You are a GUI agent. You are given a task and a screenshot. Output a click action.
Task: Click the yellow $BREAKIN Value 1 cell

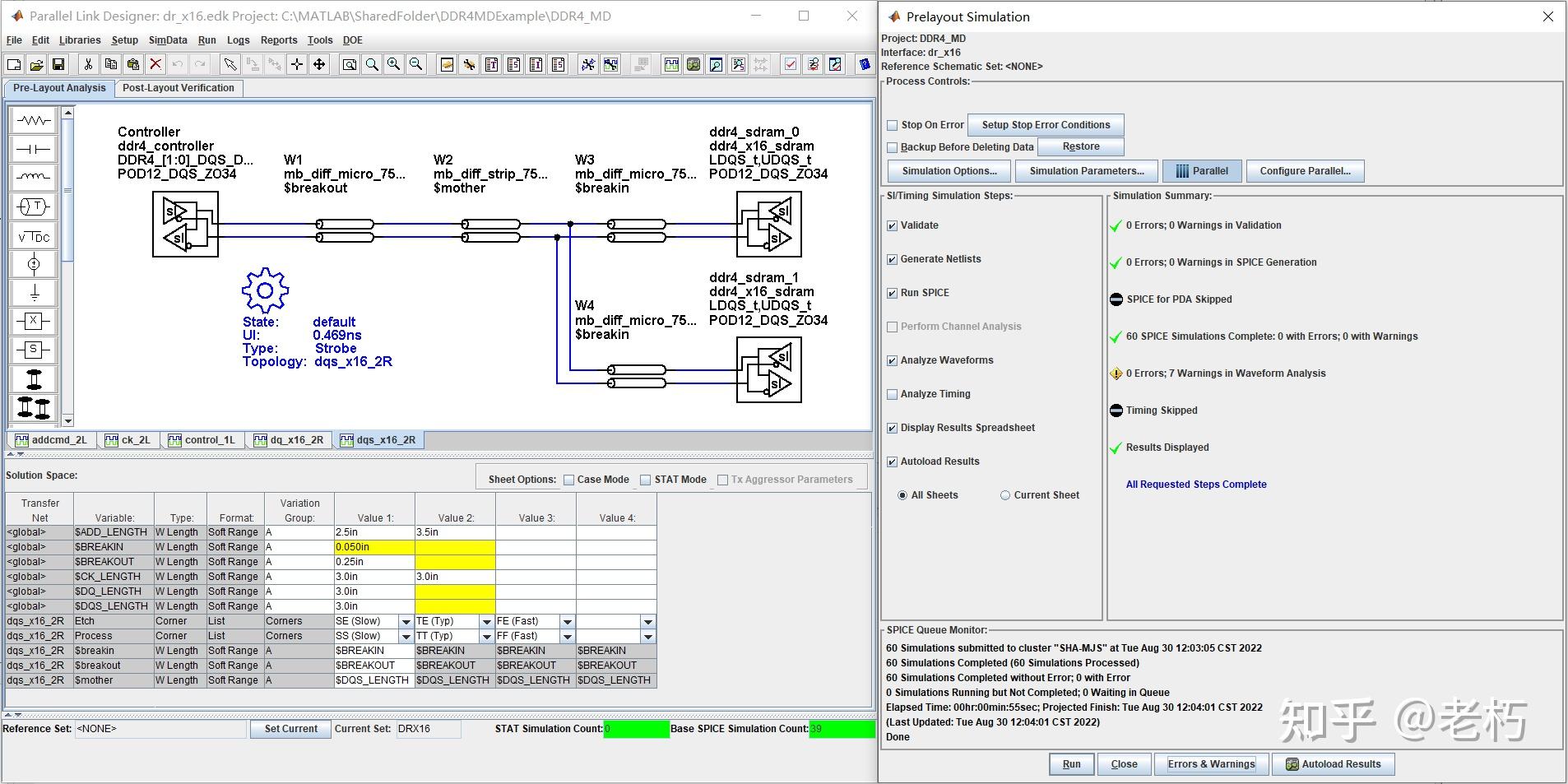(373, 547)
